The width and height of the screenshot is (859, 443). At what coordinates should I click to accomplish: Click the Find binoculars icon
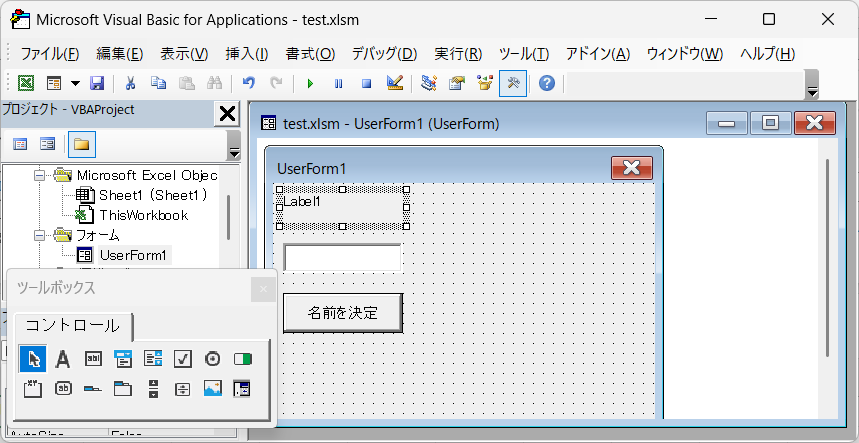point(214,83)
